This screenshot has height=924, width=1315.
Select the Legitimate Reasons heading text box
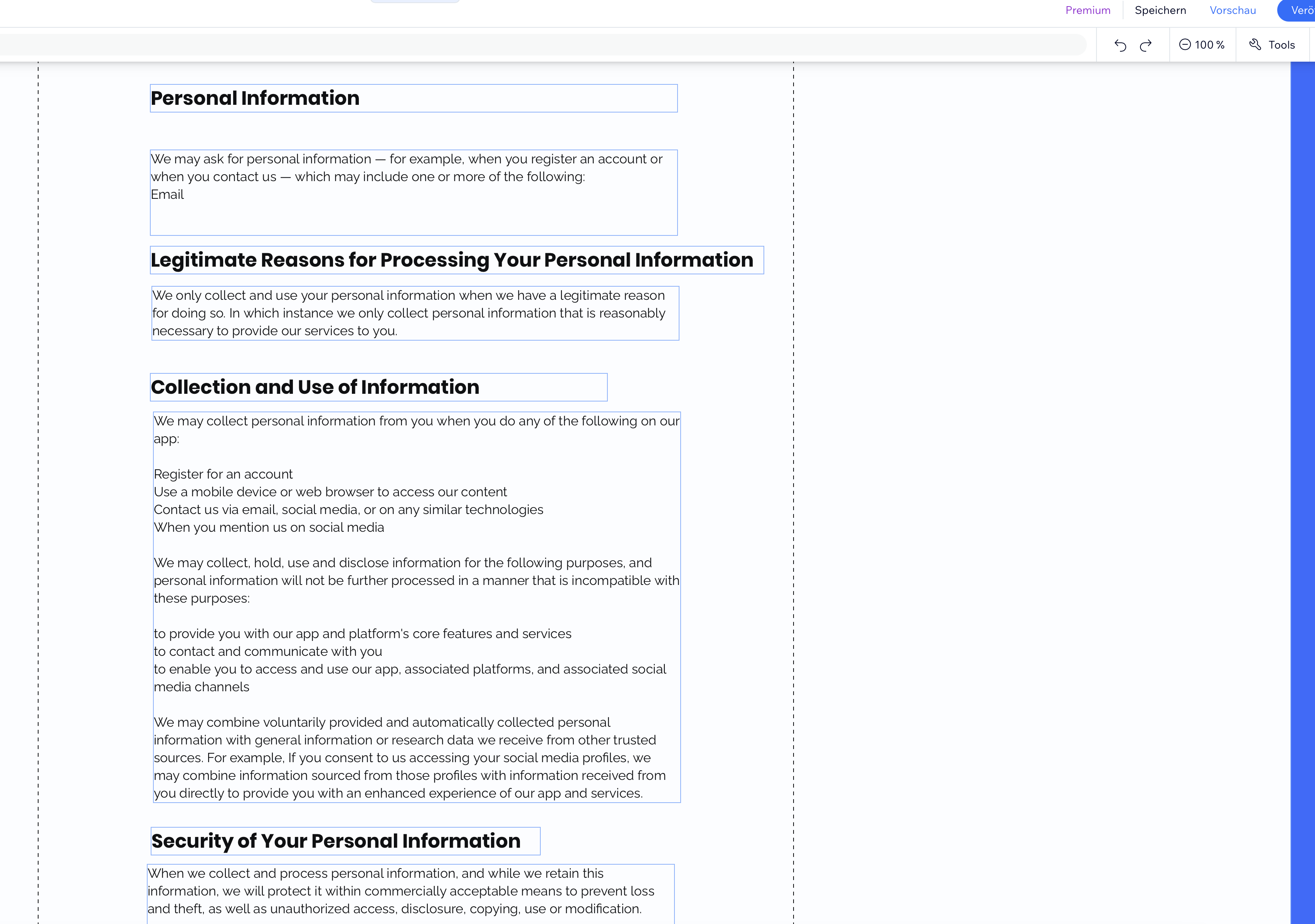tap(451, 260)
